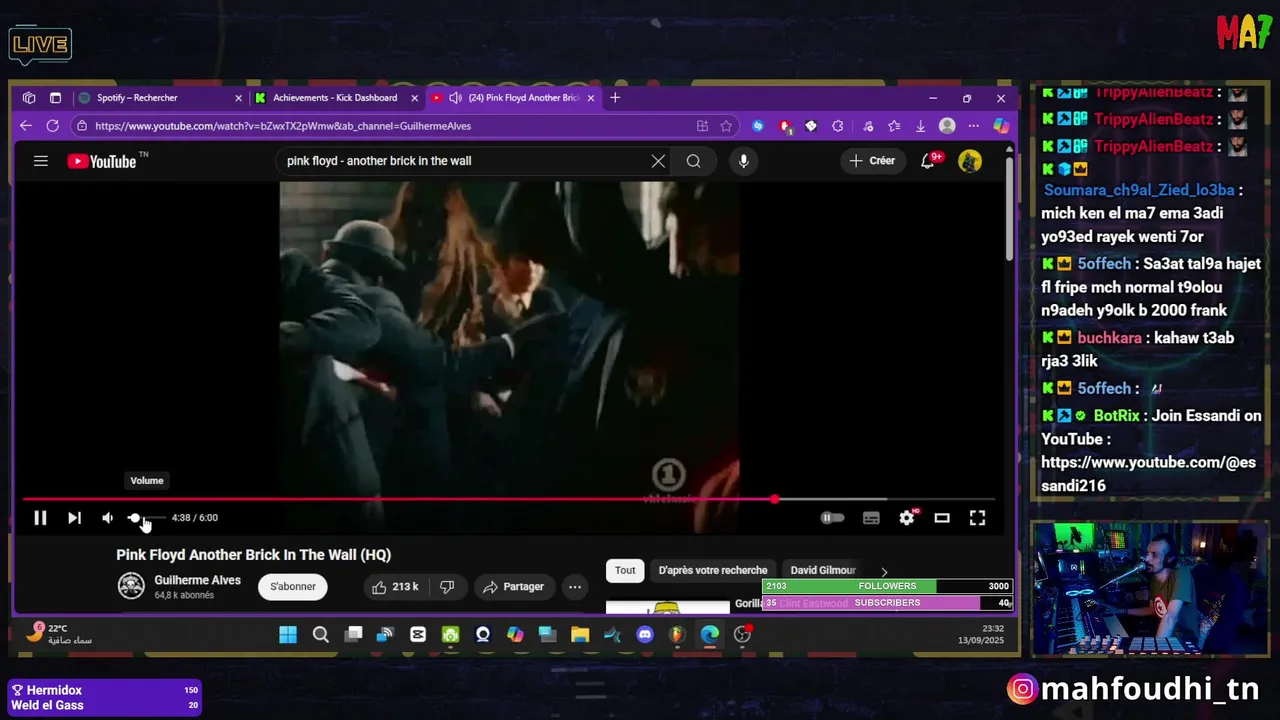The height and width of the screenshot is (720, 1280).
Task: Clear the YouTube search box with the X
Action: [658, 161]
